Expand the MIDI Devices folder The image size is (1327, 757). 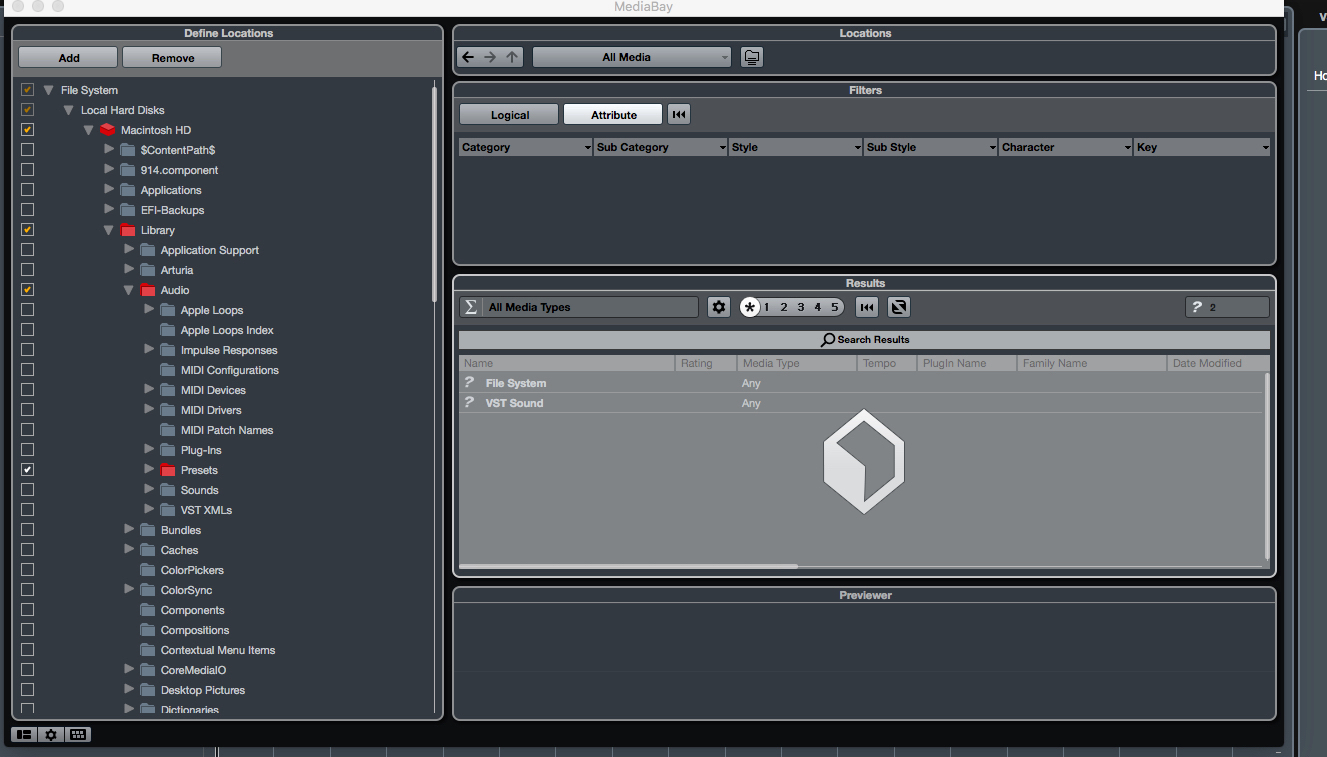[149, 390]
